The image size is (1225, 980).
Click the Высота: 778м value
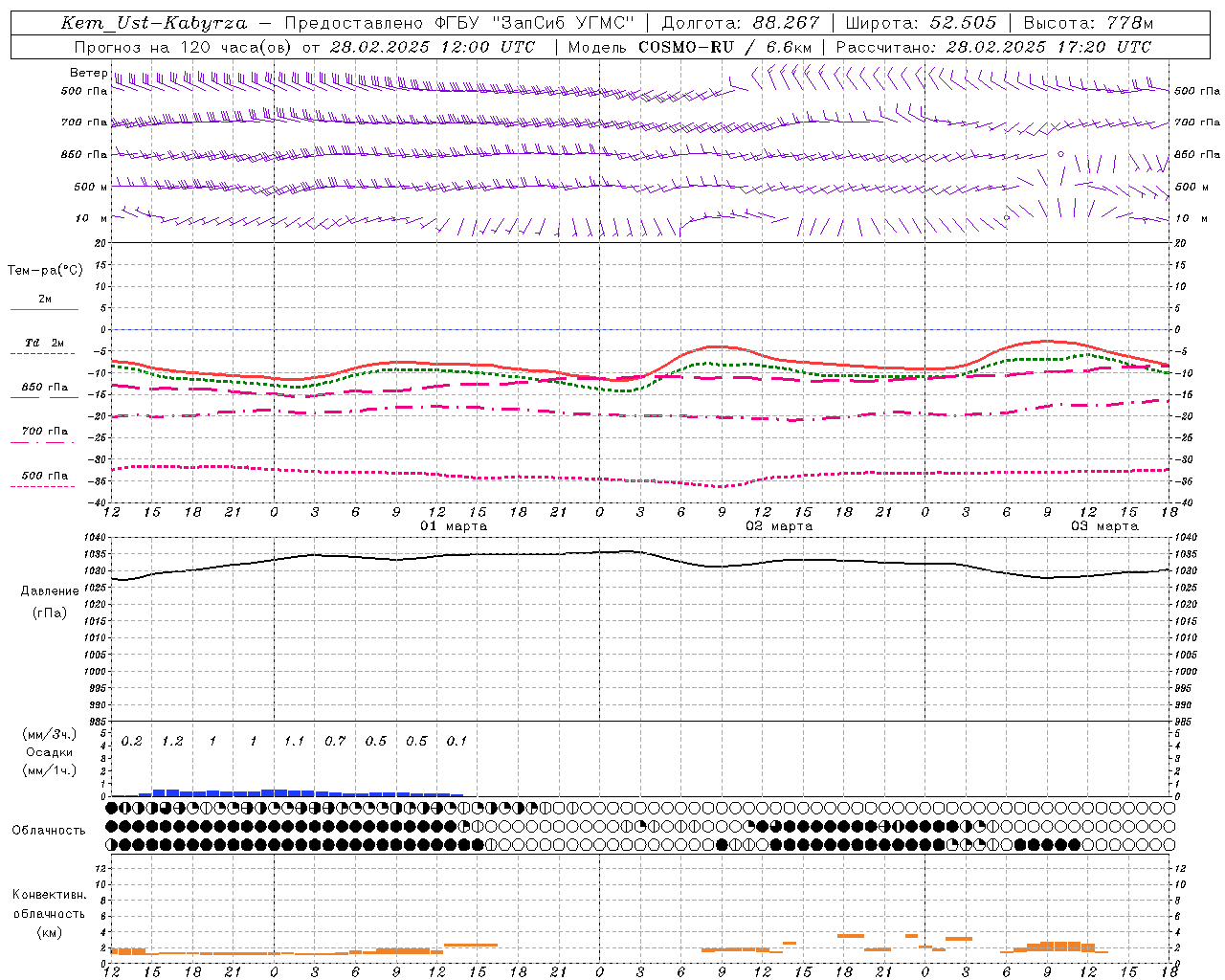pyautogui.click(x=1088, y=23)
